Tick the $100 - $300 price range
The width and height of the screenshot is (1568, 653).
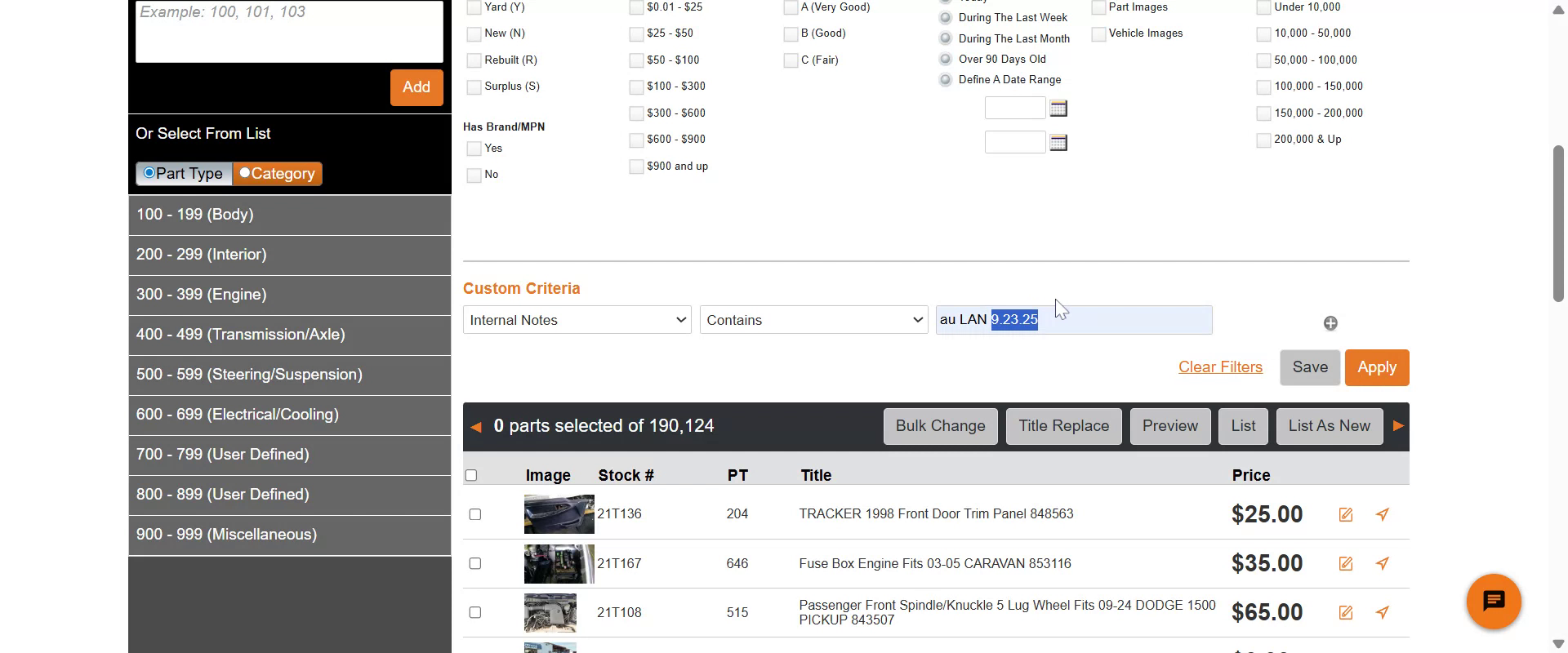(636, 87)
